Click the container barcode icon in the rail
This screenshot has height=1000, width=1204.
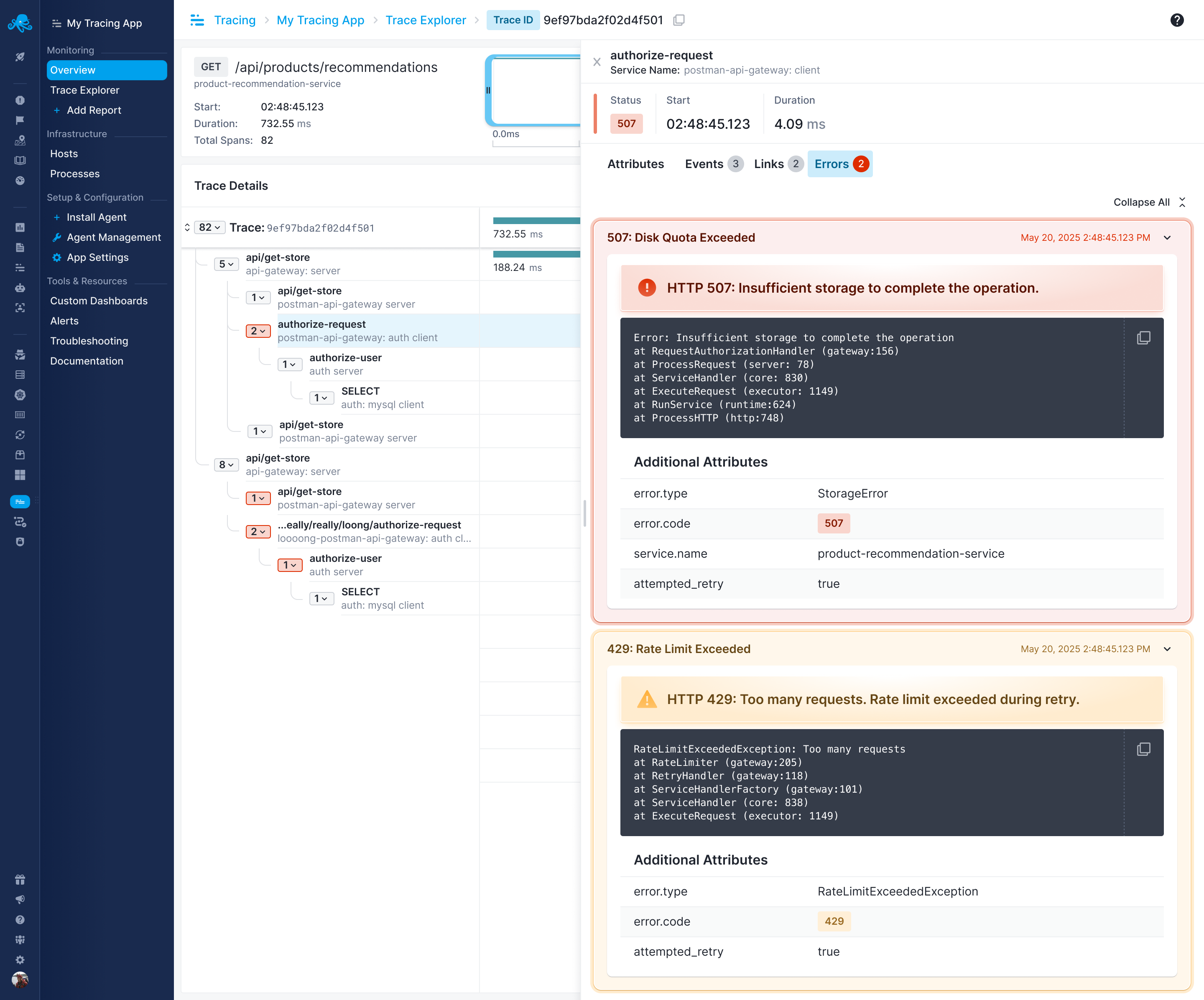[20, 415]
